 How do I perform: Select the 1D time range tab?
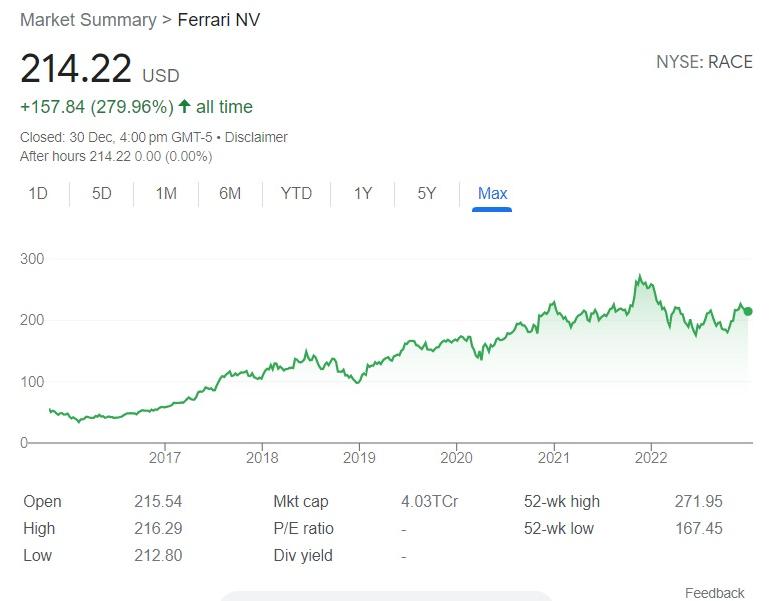click(x=38, y=193)
